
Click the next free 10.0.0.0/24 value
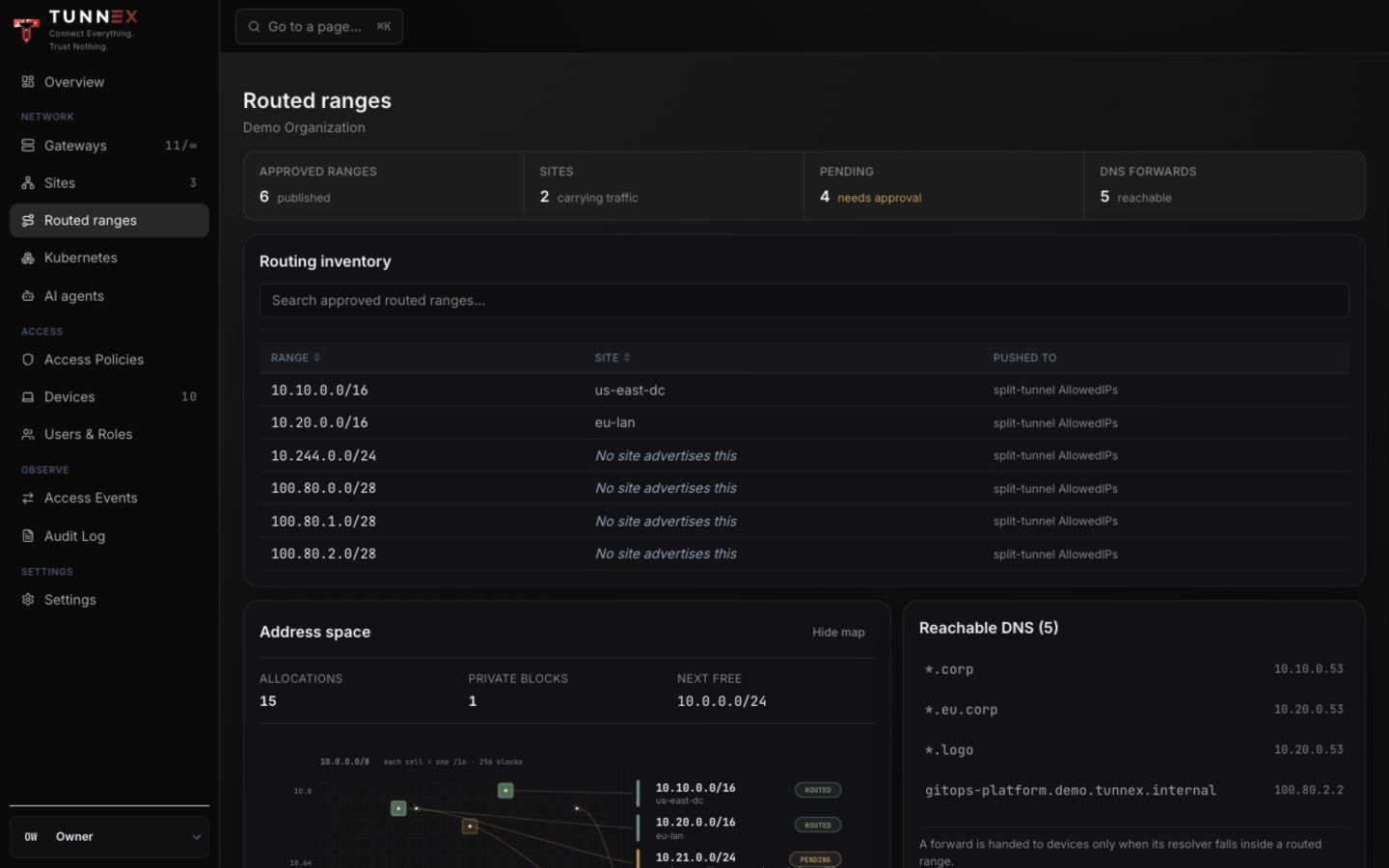(x=722, y=702)
